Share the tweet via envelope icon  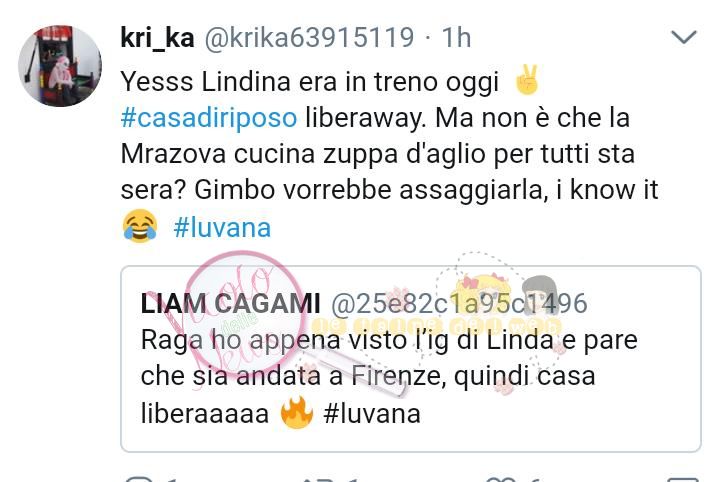pyautogui.click(x=682, y=479)
